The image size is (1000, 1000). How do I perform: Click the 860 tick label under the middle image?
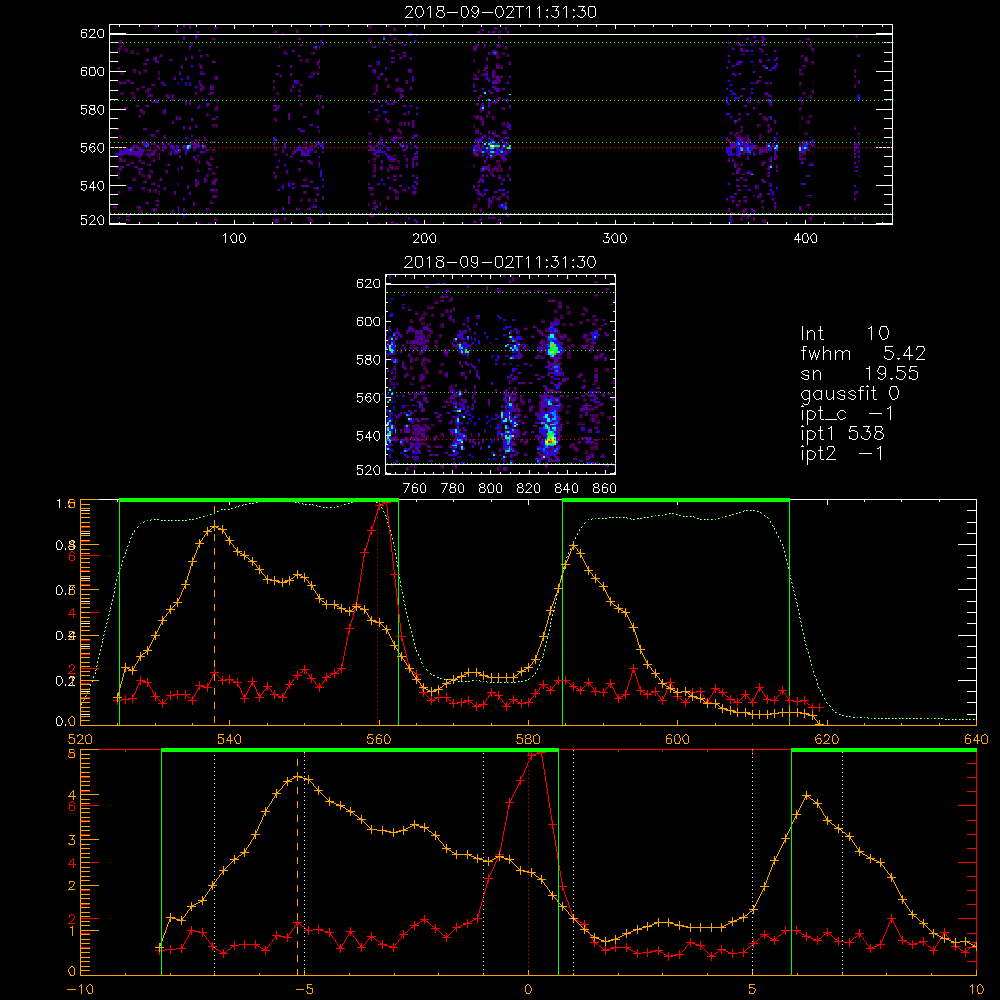pyautogui.click(x=605, y=489)
